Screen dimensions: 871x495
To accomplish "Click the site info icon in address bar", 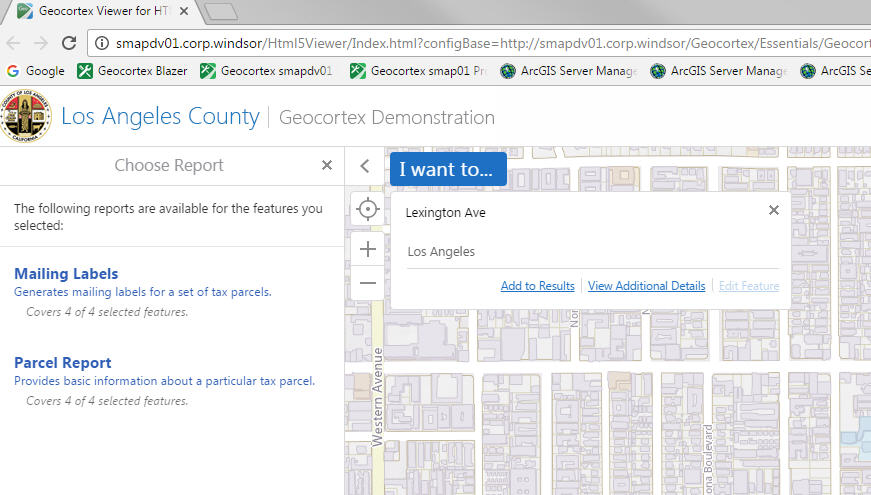I will [102, 43].
